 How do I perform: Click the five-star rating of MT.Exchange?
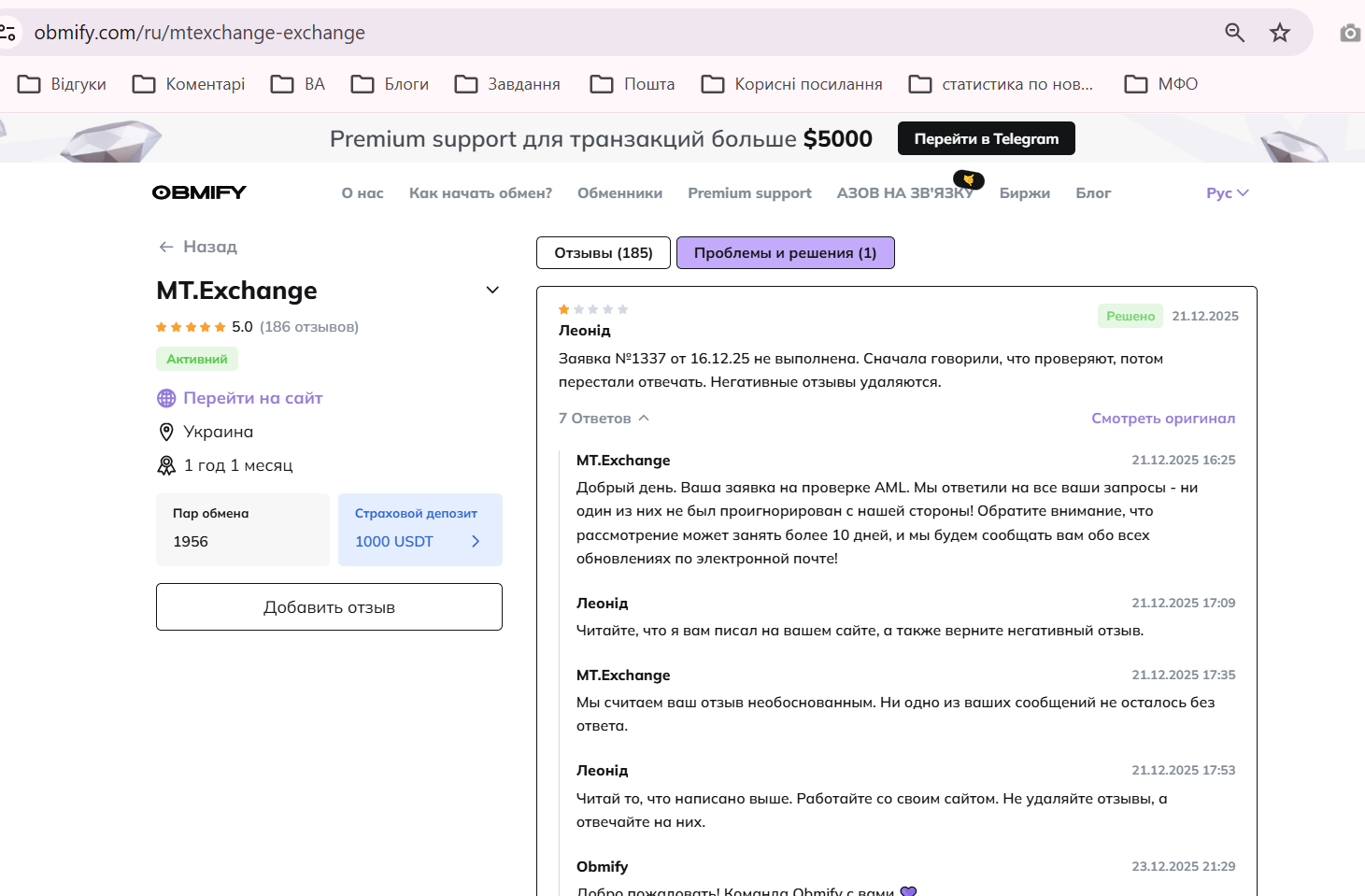click(x=191, y=327)
